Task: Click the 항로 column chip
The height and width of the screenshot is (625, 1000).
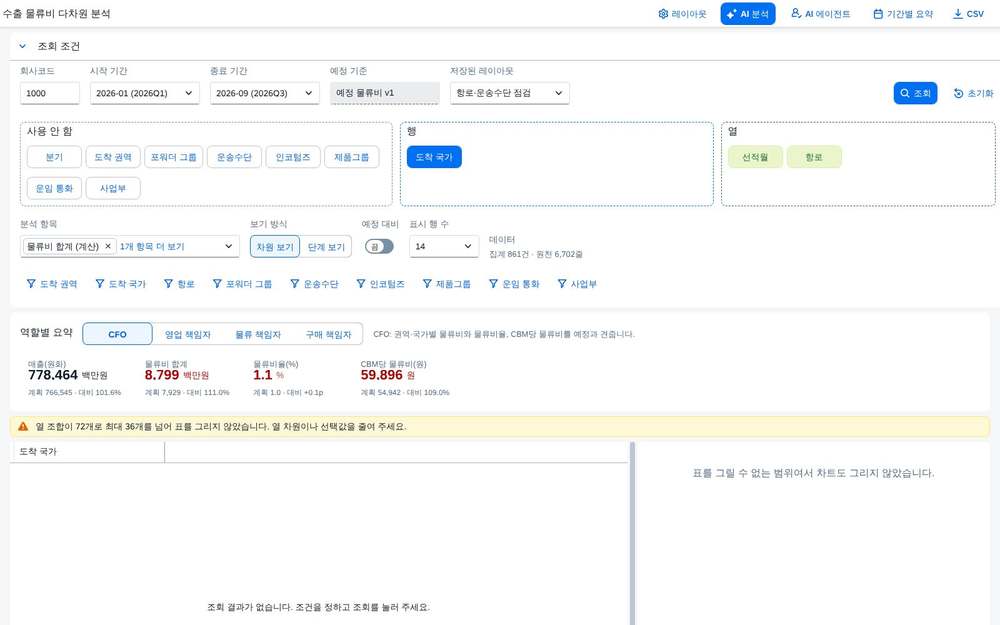Action: 814,157
